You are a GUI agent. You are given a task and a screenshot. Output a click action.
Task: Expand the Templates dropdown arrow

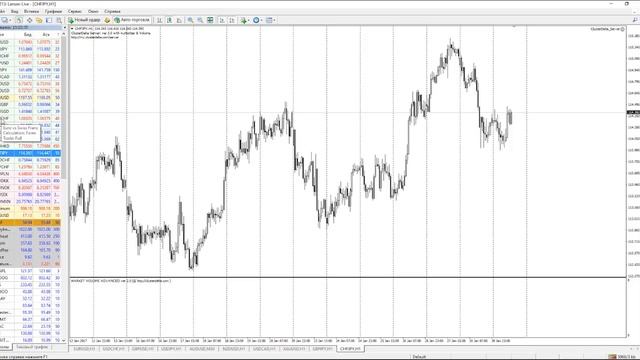click(274, 20)
